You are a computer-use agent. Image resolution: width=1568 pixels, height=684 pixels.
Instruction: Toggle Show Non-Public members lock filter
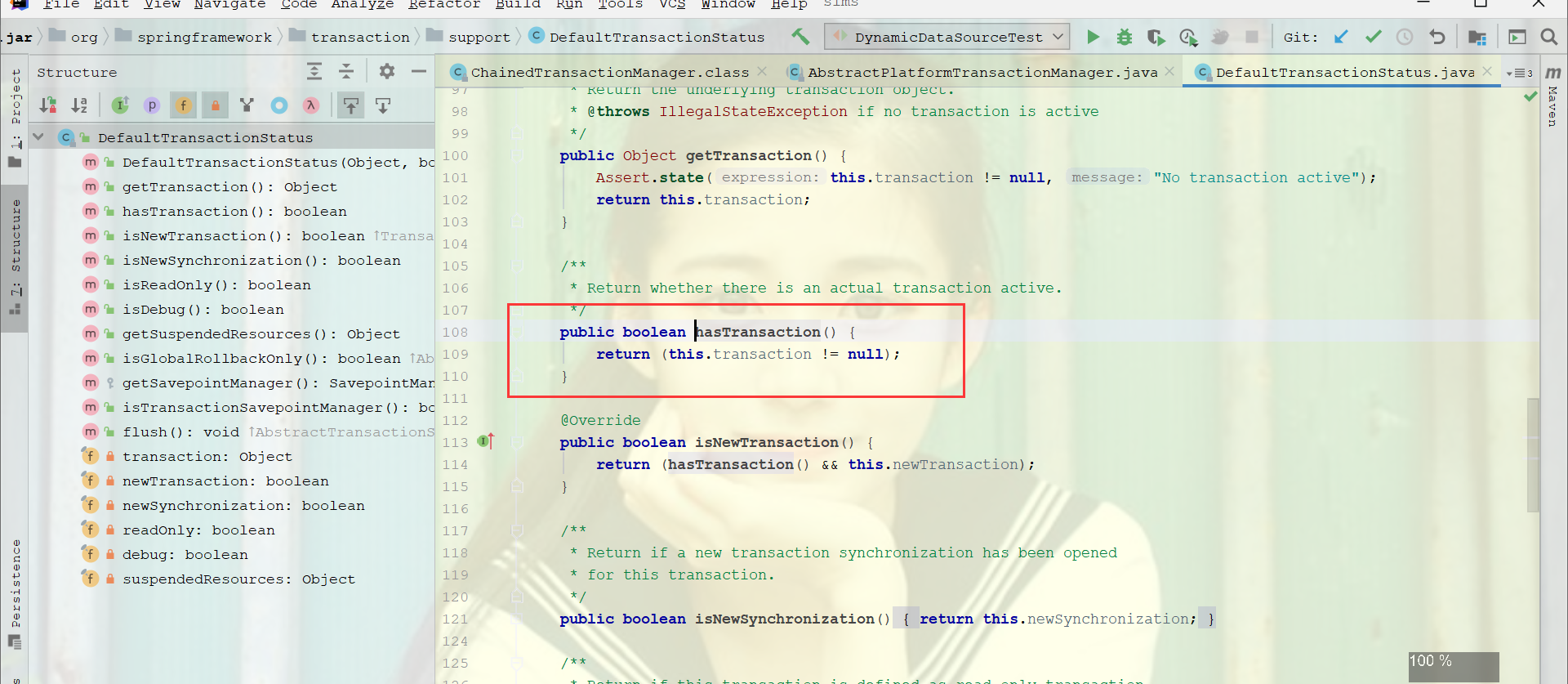[215, 105]
